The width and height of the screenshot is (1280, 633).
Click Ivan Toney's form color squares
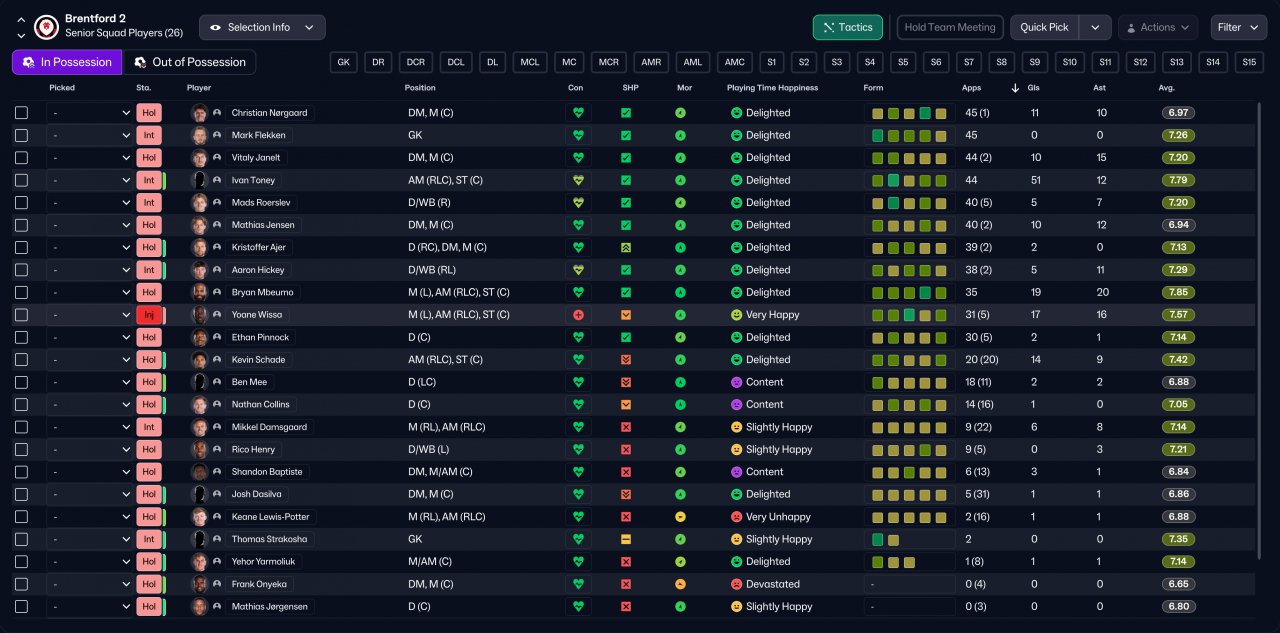click(909, 180)
